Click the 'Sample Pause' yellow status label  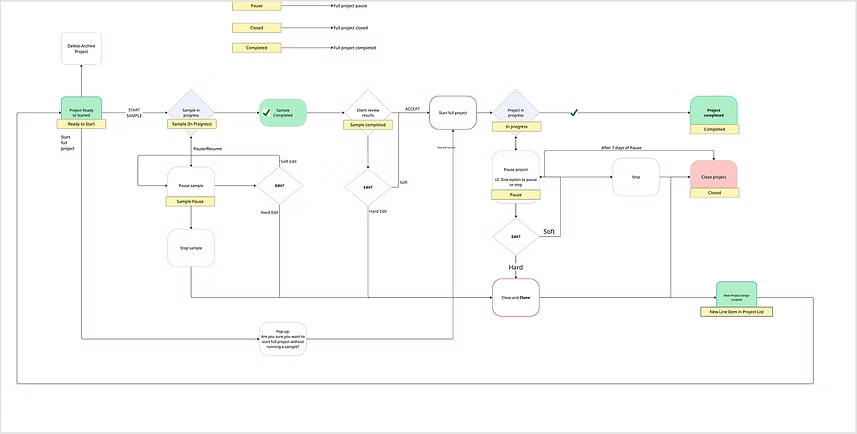coord(190,202)
